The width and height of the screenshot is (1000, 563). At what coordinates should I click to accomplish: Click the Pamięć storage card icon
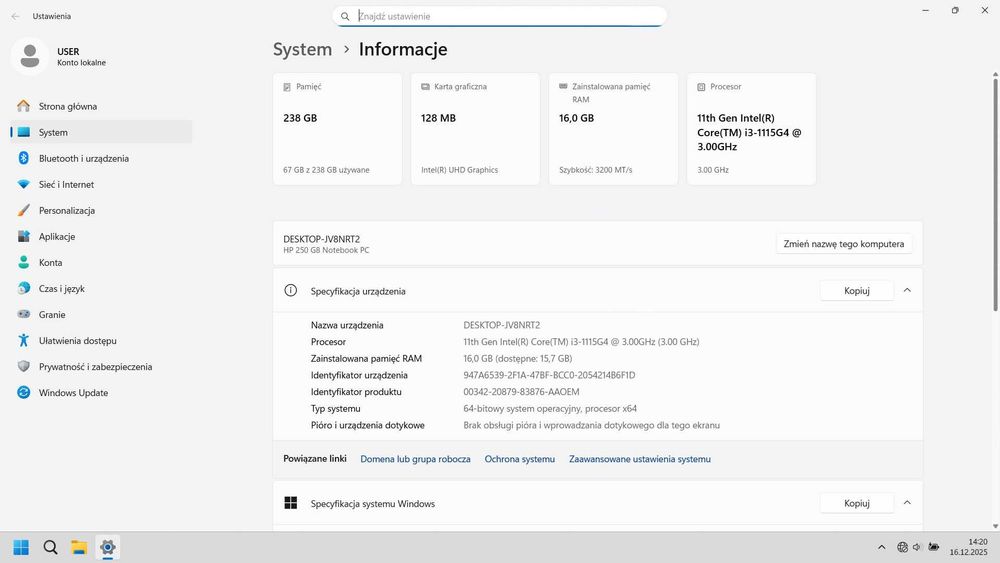[287, 87]
